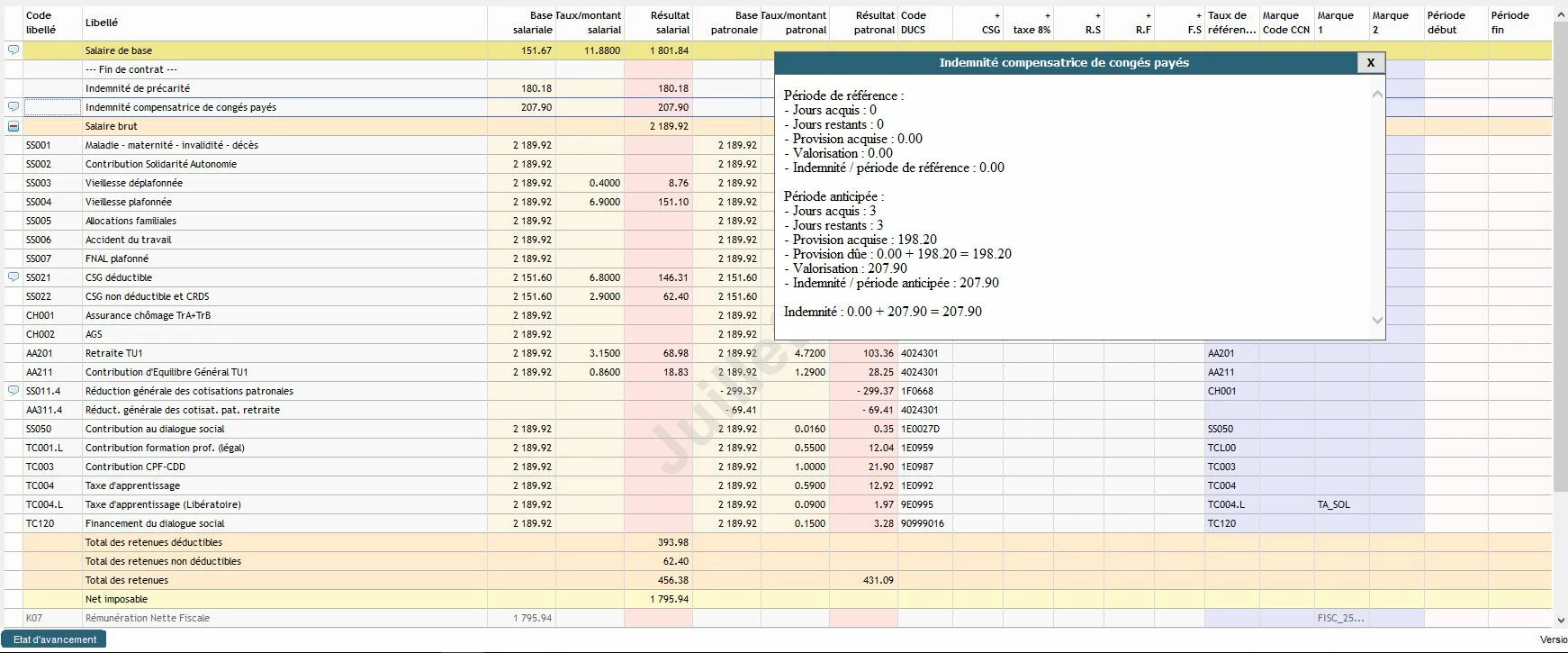Click the Libellé column header
1568x653 pixels.
click(x=284, y=23)
